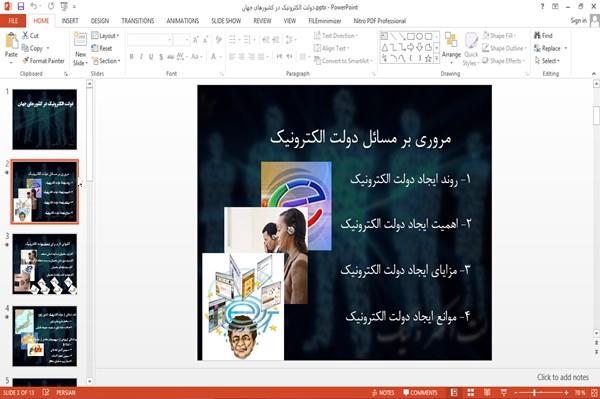This screenshot has width=600, height=399.
Task: Toggle Italic formatting
Action: point(141,57)
